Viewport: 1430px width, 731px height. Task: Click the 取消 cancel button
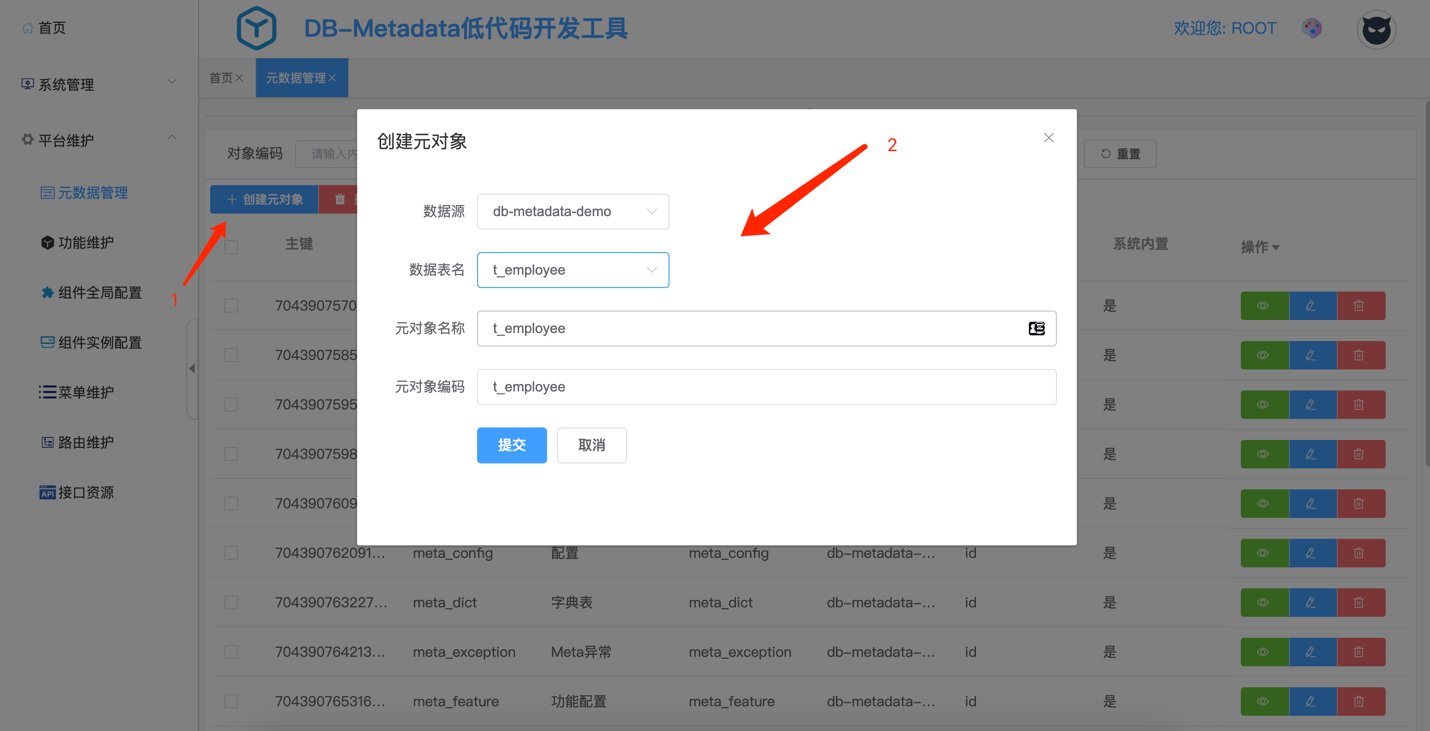591,445
